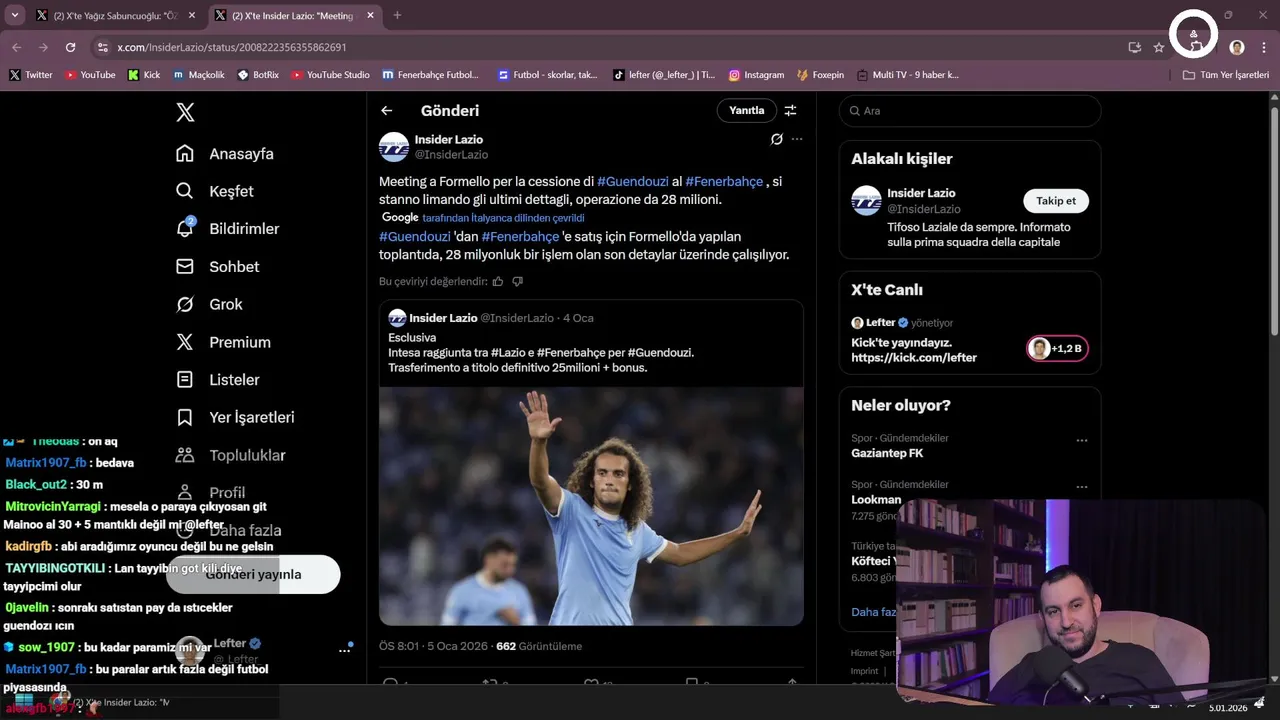Open the post's three-dot more menu
Viewport: 1280px width, 720px height.
pos(797,139)
